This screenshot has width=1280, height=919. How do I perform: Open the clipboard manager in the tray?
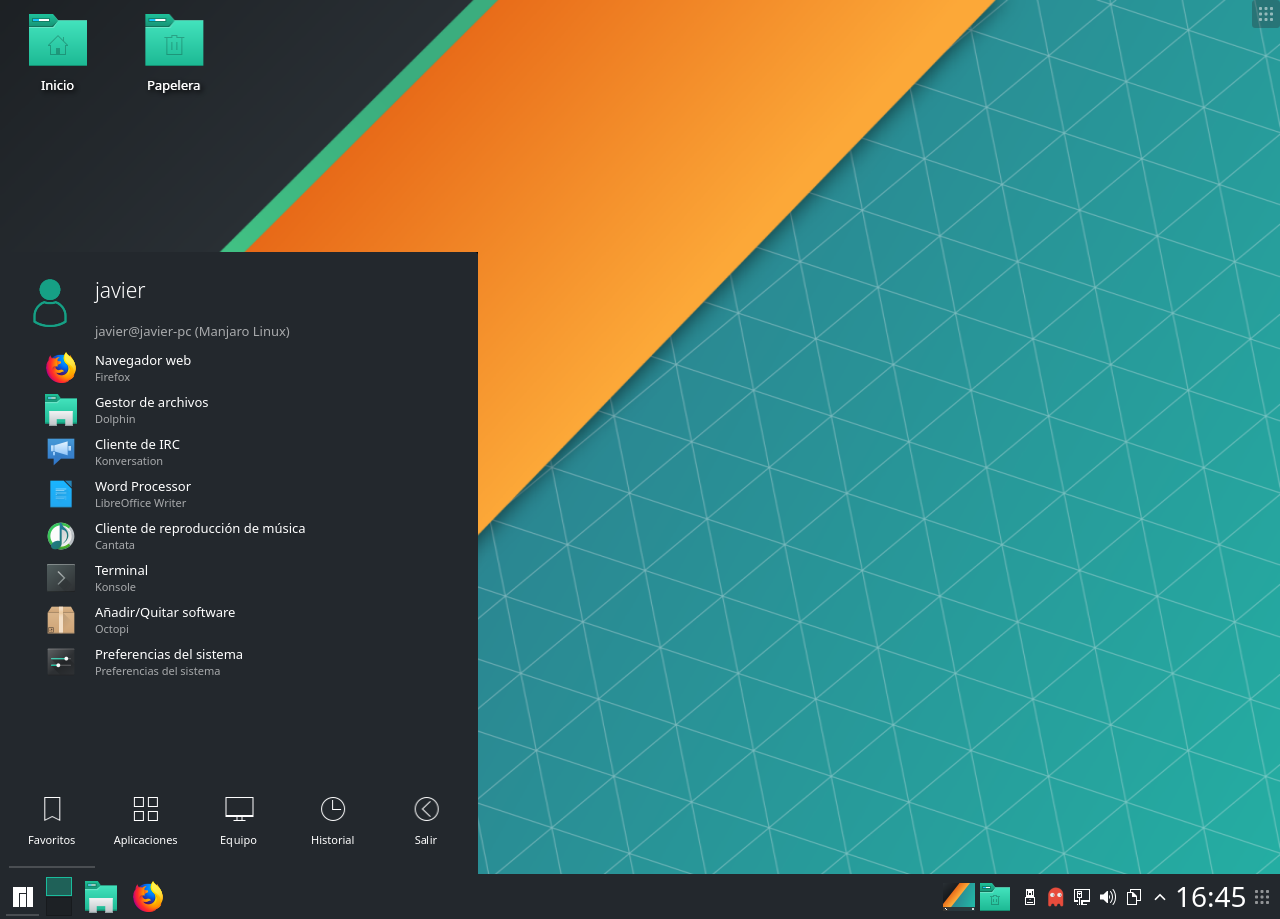1134,897
